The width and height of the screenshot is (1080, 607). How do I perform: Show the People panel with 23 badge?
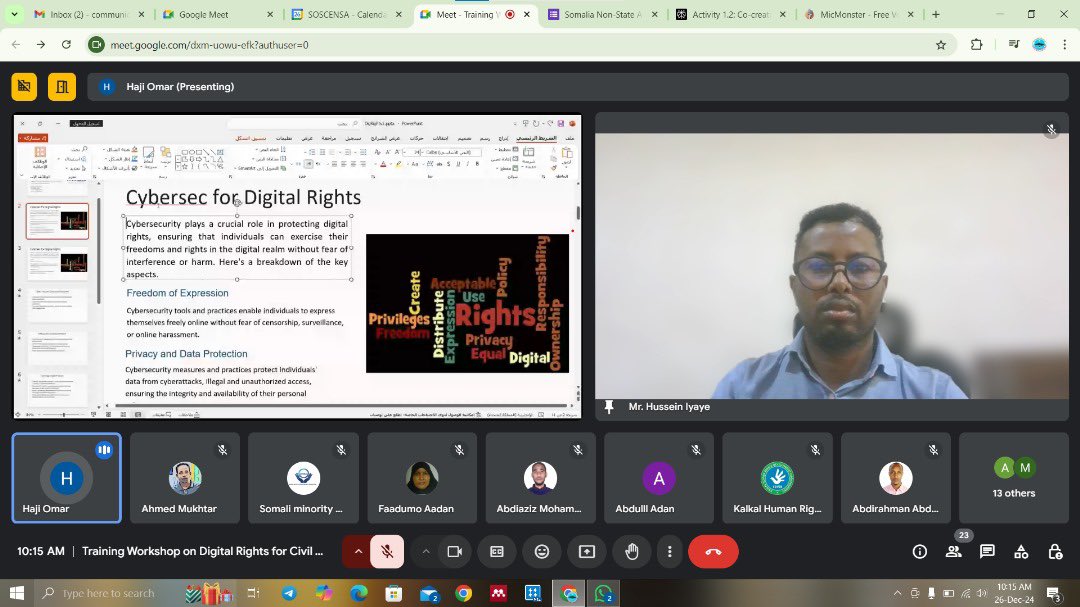click(x=954, y=551)
